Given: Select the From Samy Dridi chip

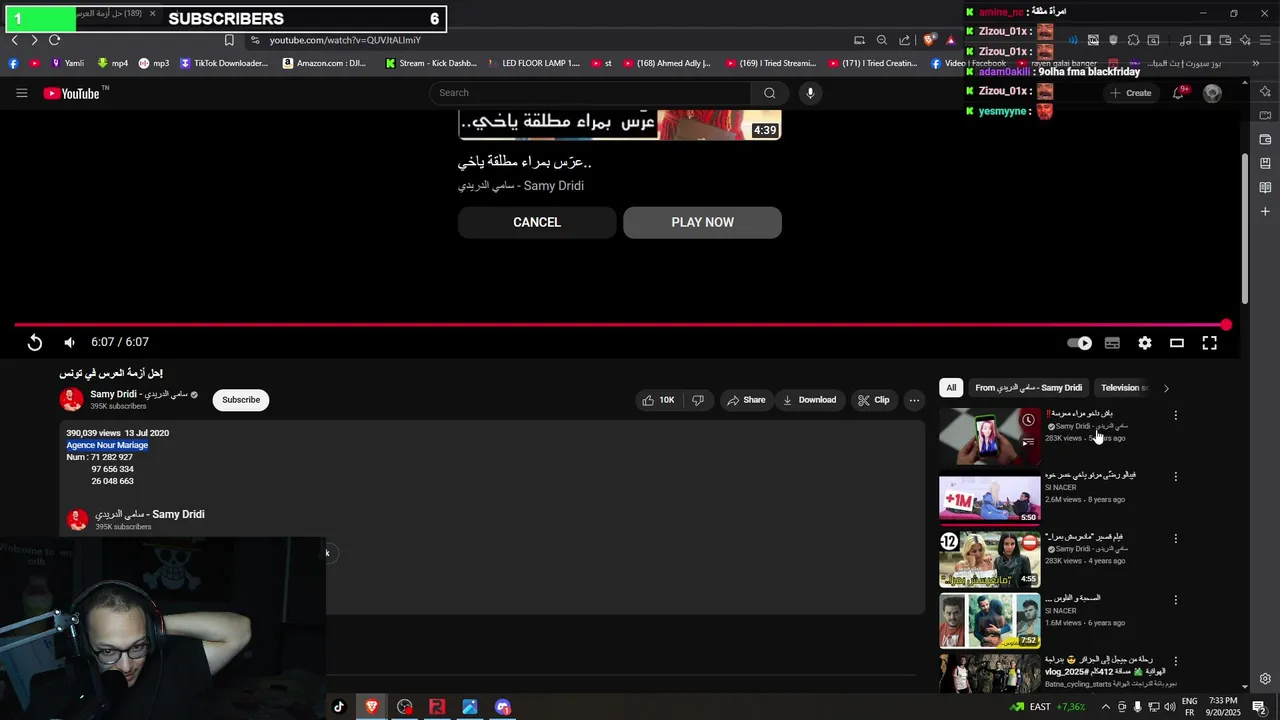Looking at the screenshot, I should click(1028, 388).
